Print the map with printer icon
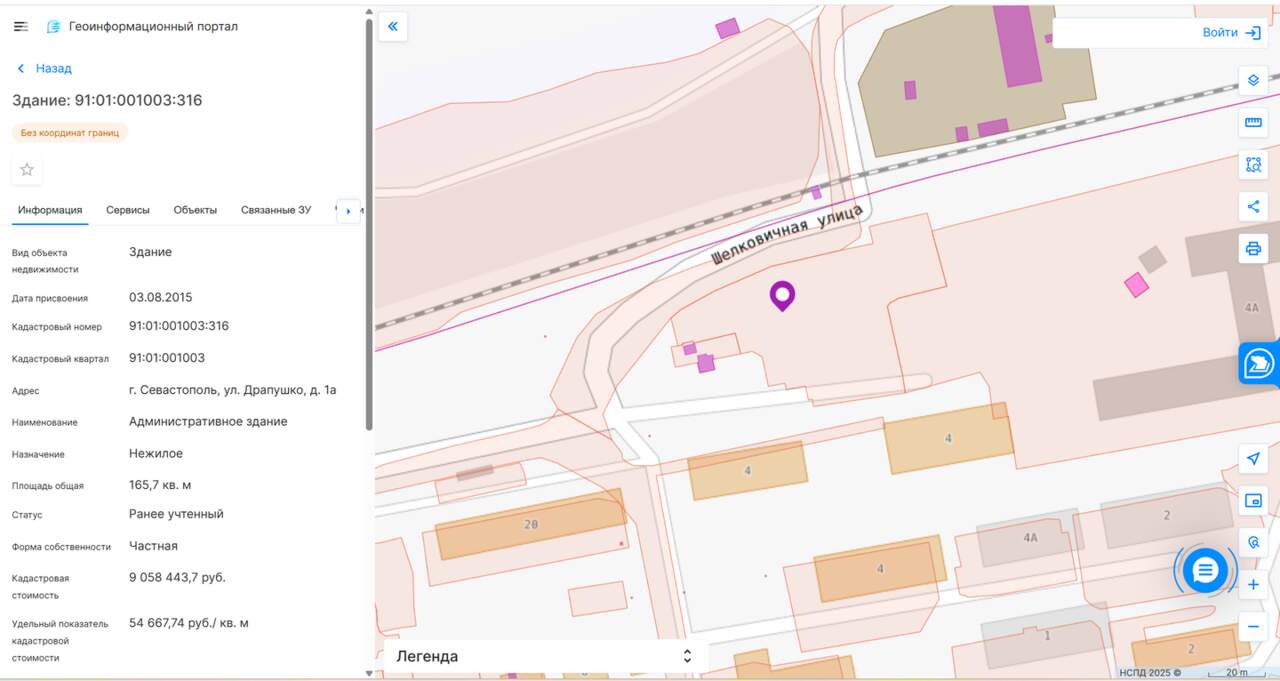This screenshot has height=681, width=1280. tap(1253, 249)
